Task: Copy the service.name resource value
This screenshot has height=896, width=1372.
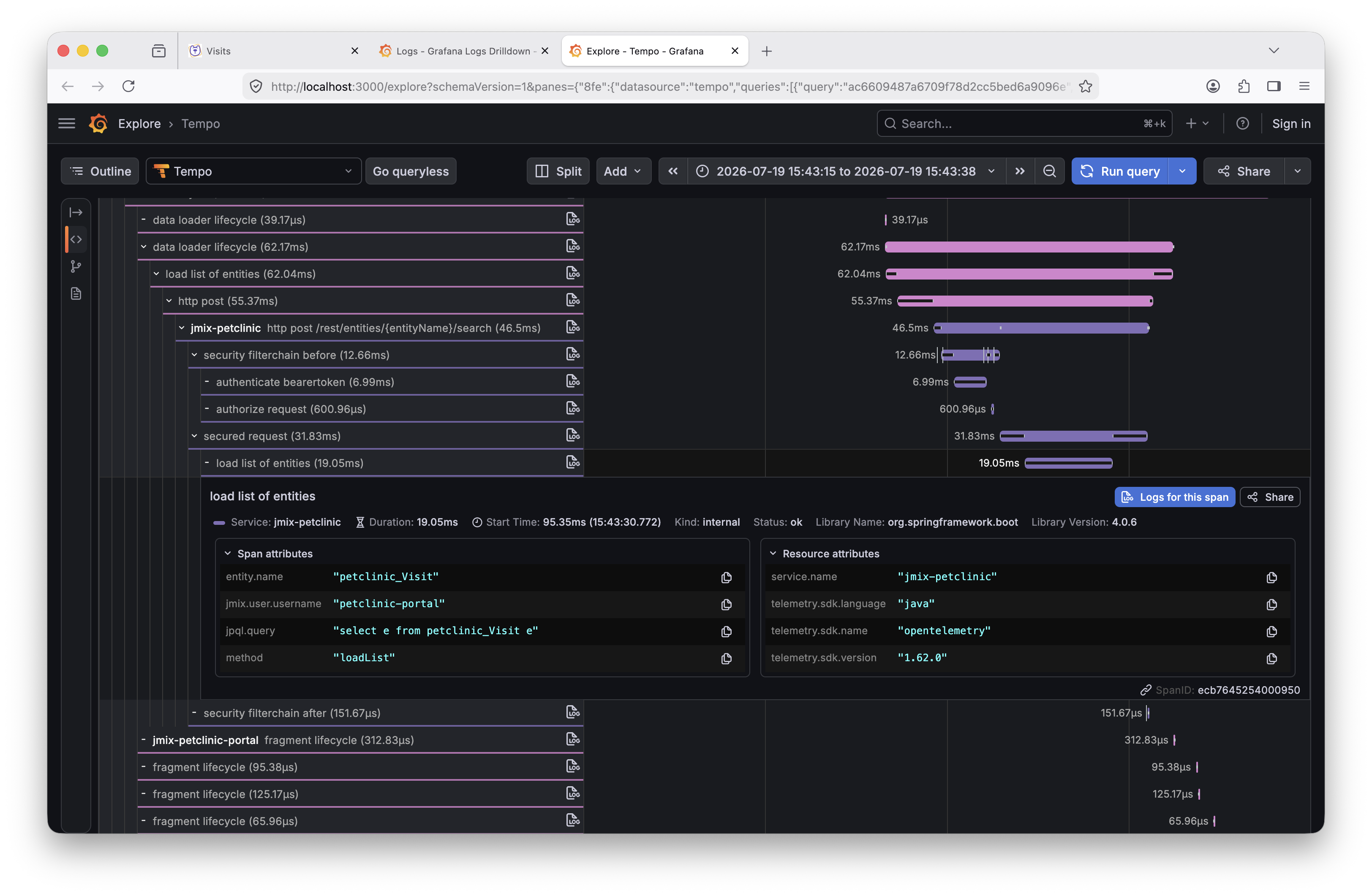Action: [1271, 577]
